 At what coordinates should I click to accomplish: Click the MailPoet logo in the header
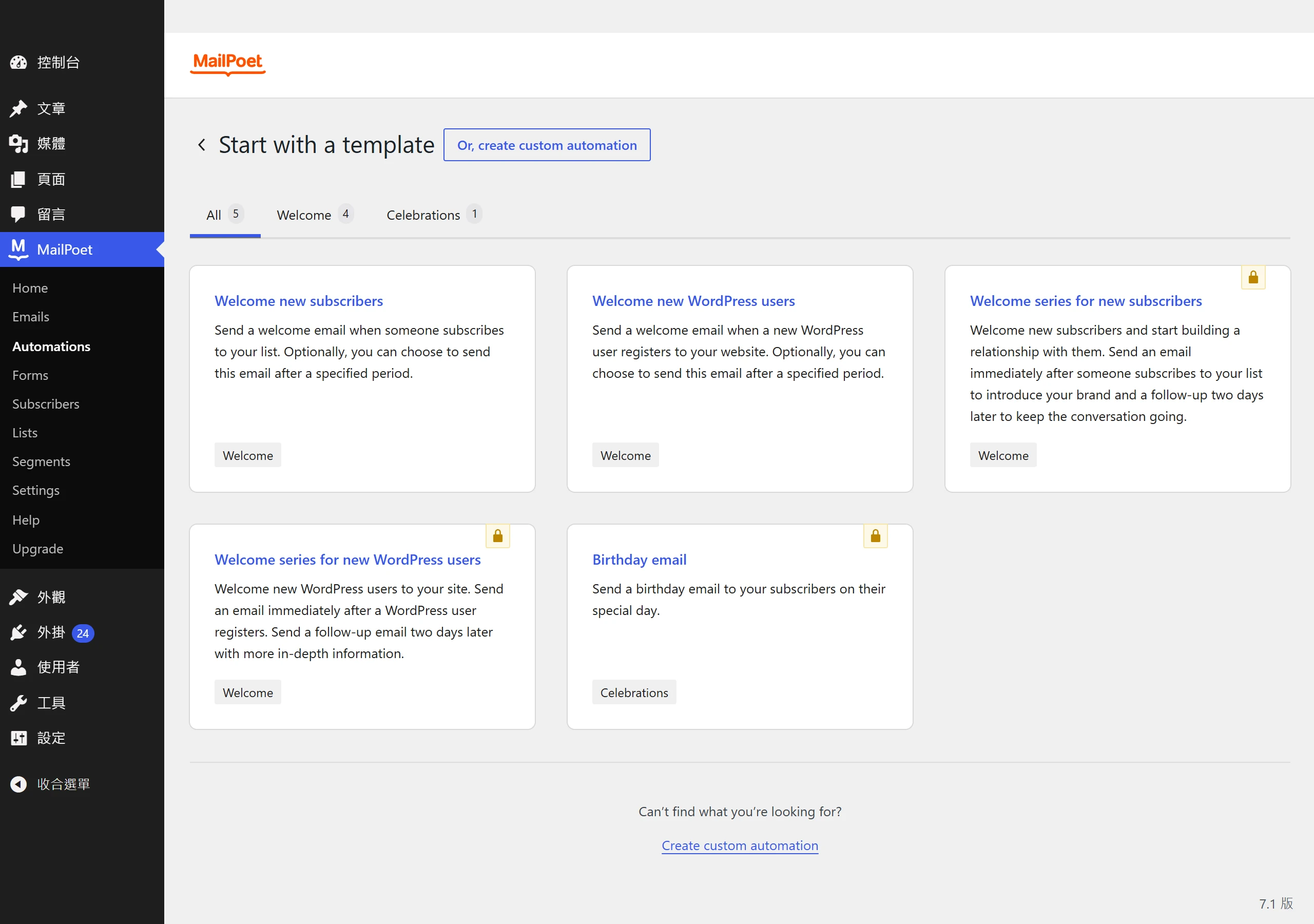228,64
